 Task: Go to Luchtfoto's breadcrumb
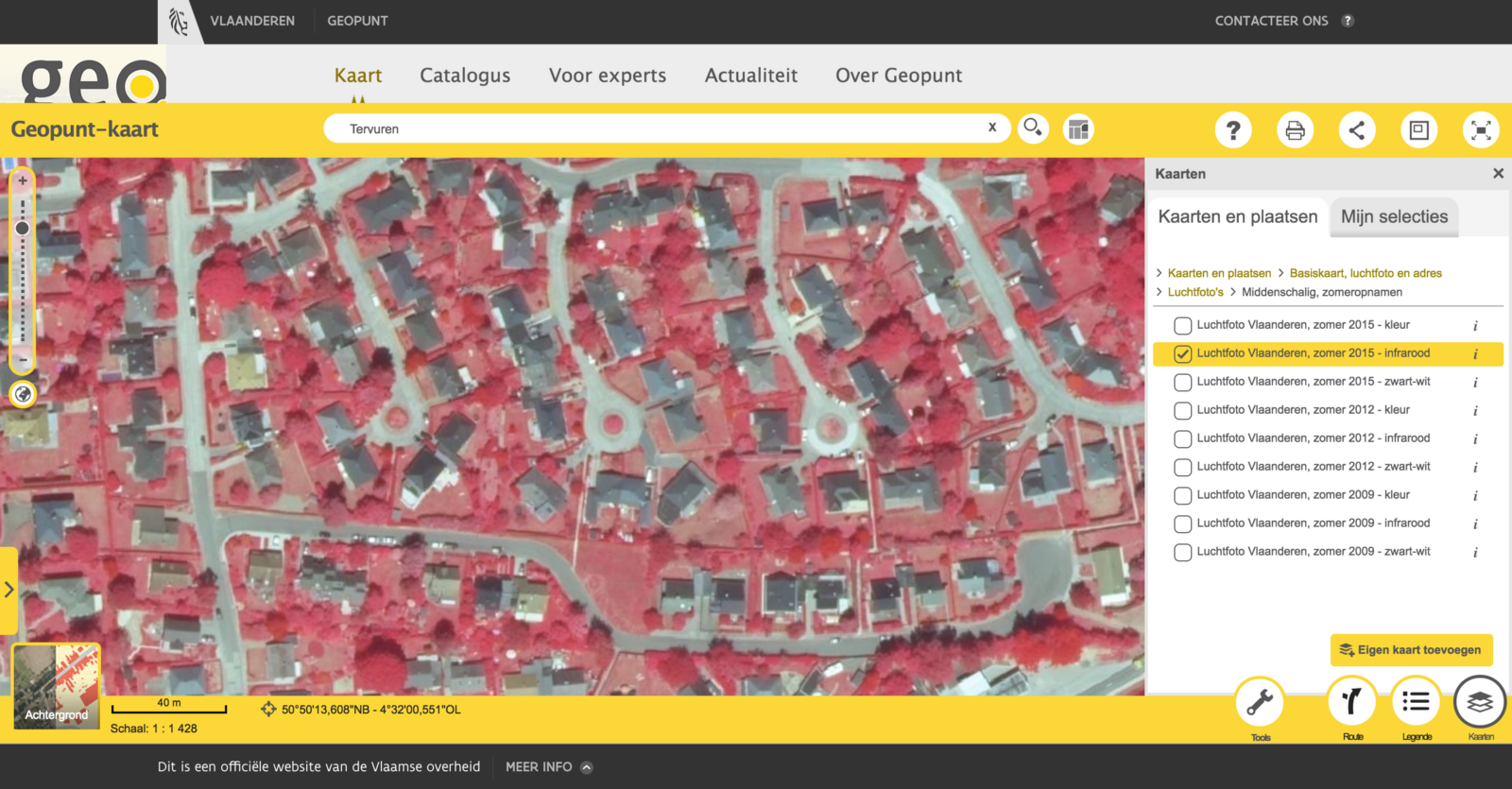click(x=1195, y=292)
